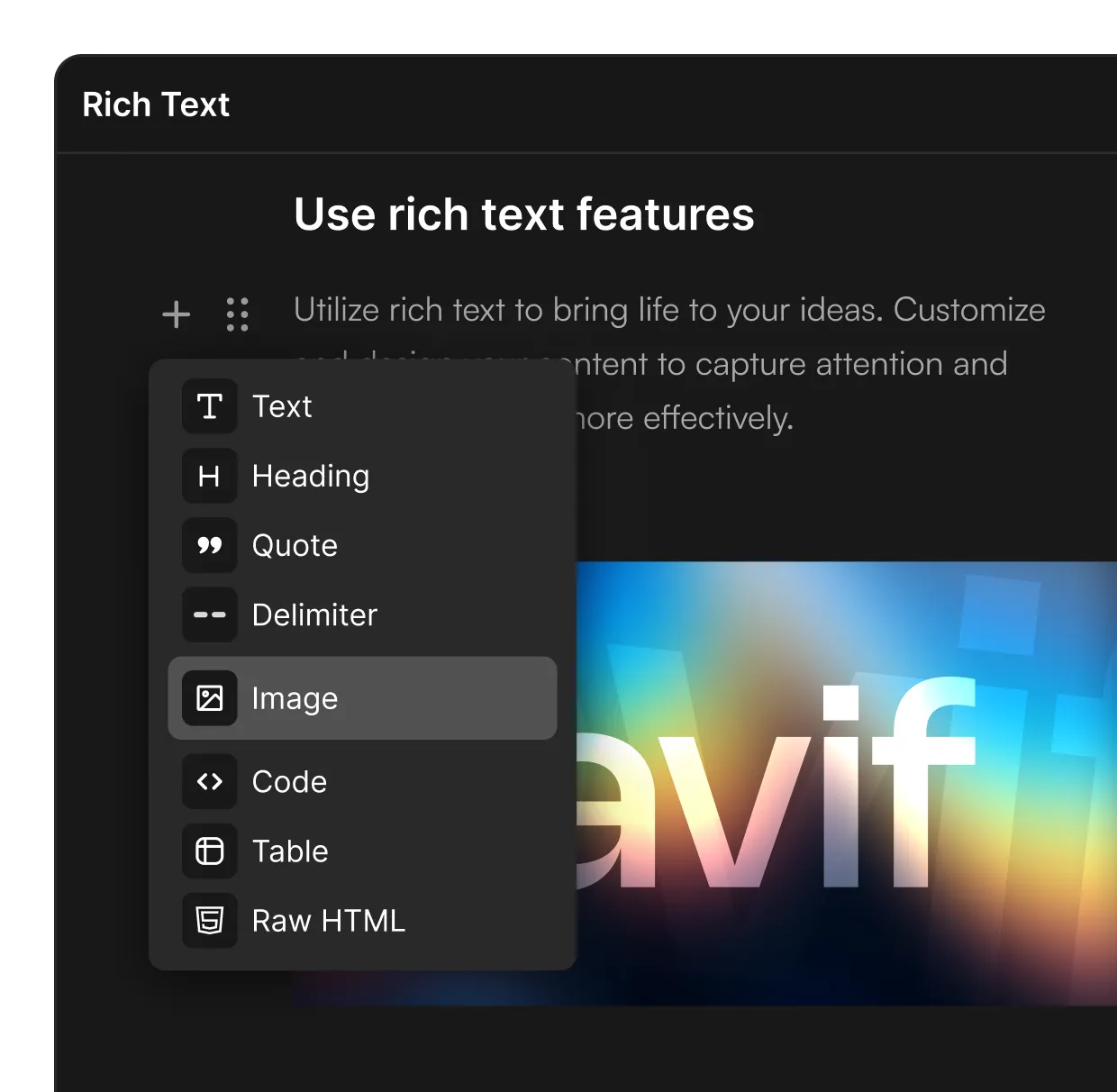
Task: Add a Delimiter block
Action: click(x=362, y=614)
